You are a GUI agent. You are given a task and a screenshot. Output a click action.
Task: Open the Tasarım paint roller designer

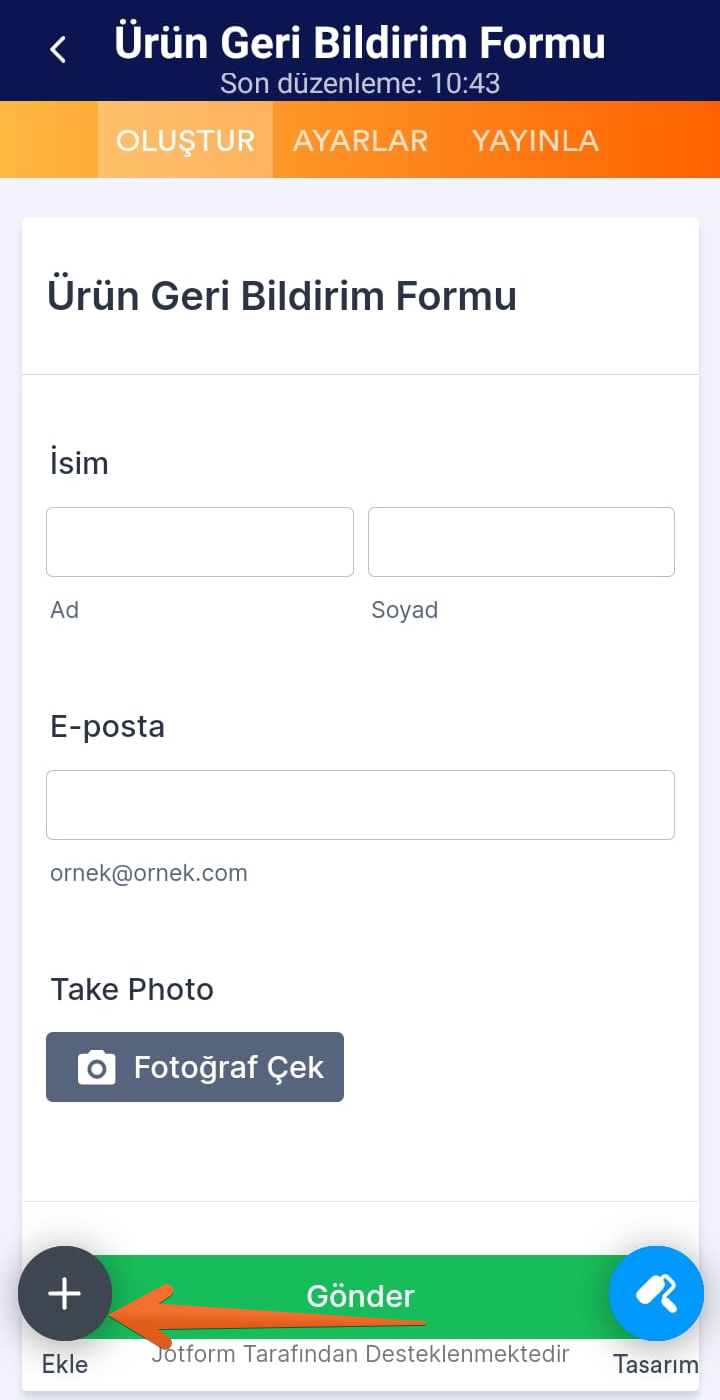[x=656, y=1293]
